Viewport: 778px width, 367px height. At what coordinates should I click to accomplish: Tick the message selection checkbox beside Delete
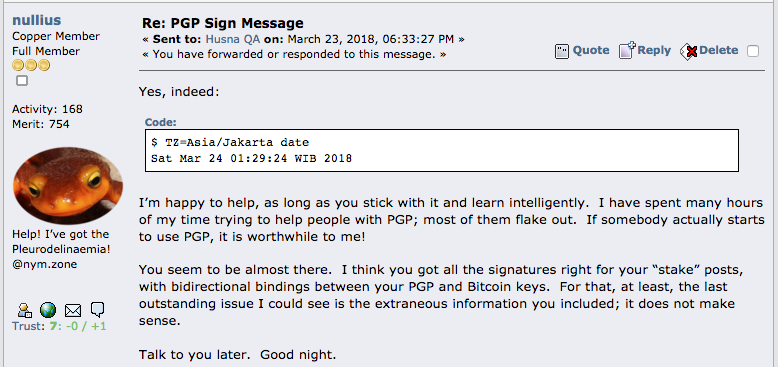pyautogui.click(x=753, y=51)
